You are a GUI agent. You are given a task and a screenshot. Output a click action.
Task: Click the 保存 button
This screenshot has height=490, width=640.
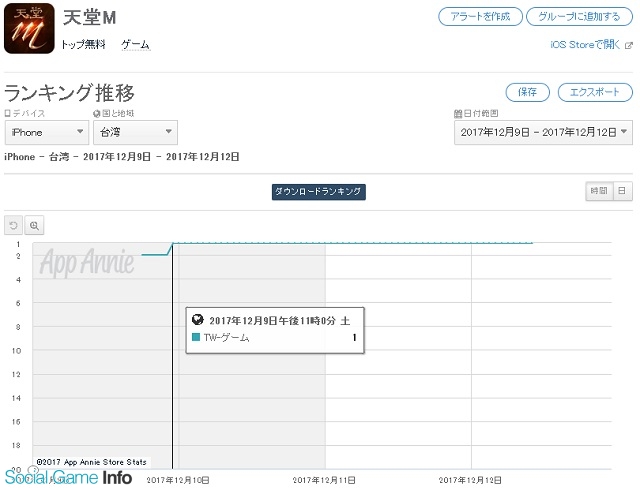[527, 92]
